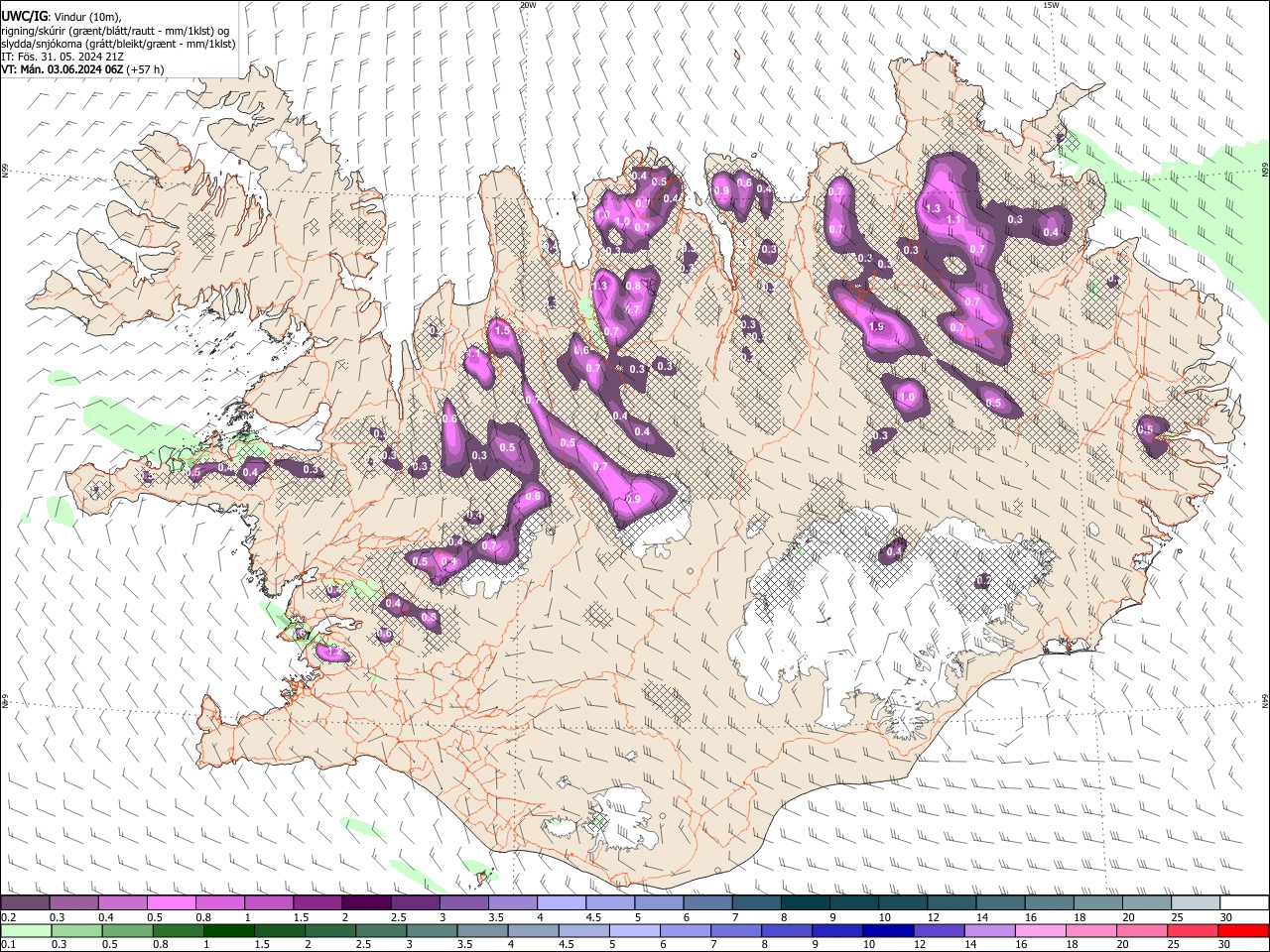
Task: Choose the light pink swatch labeled 16
Action: click(x=1040, y=931)
